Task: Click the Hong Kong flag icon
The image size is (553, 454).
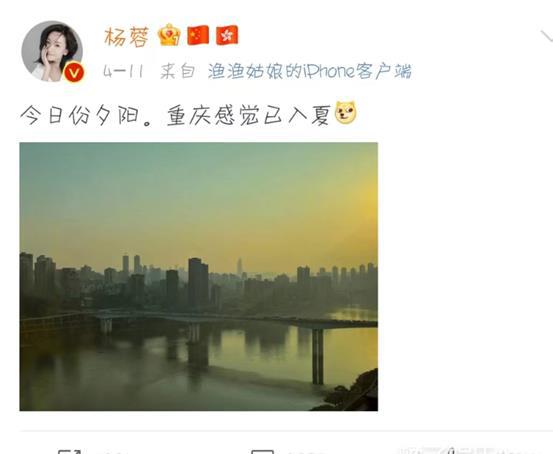Action: click(227, 35)
